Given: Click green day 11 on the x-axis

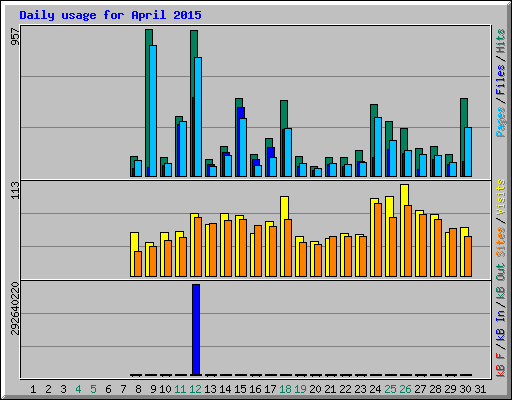Looking at the screenshot, I should point(180,389).
